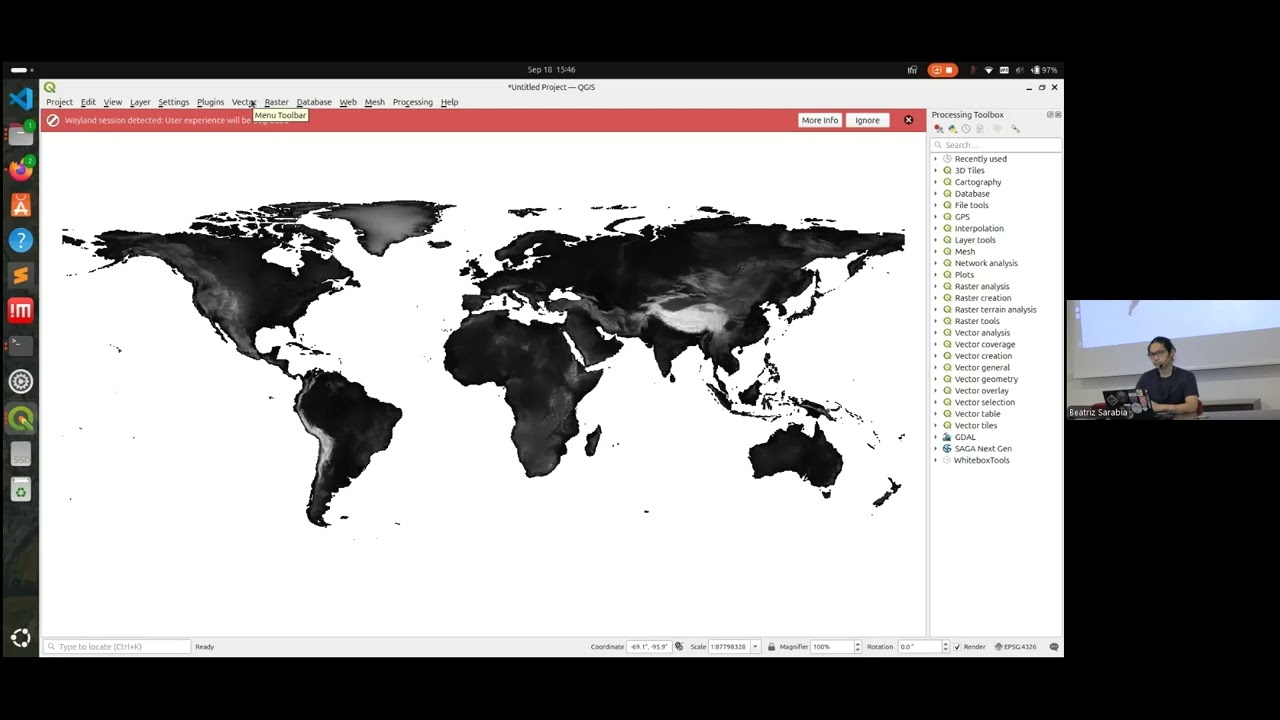Open the View menu
The image size is (1280, 720).
pos(112,102)
